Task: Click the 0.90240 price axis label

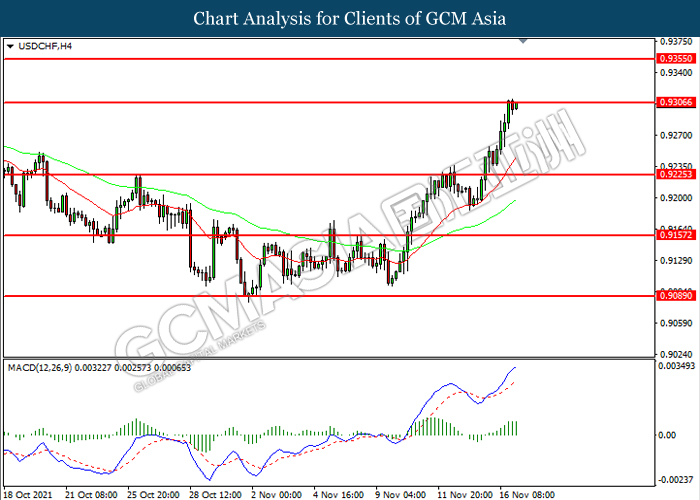Action: 676,354
